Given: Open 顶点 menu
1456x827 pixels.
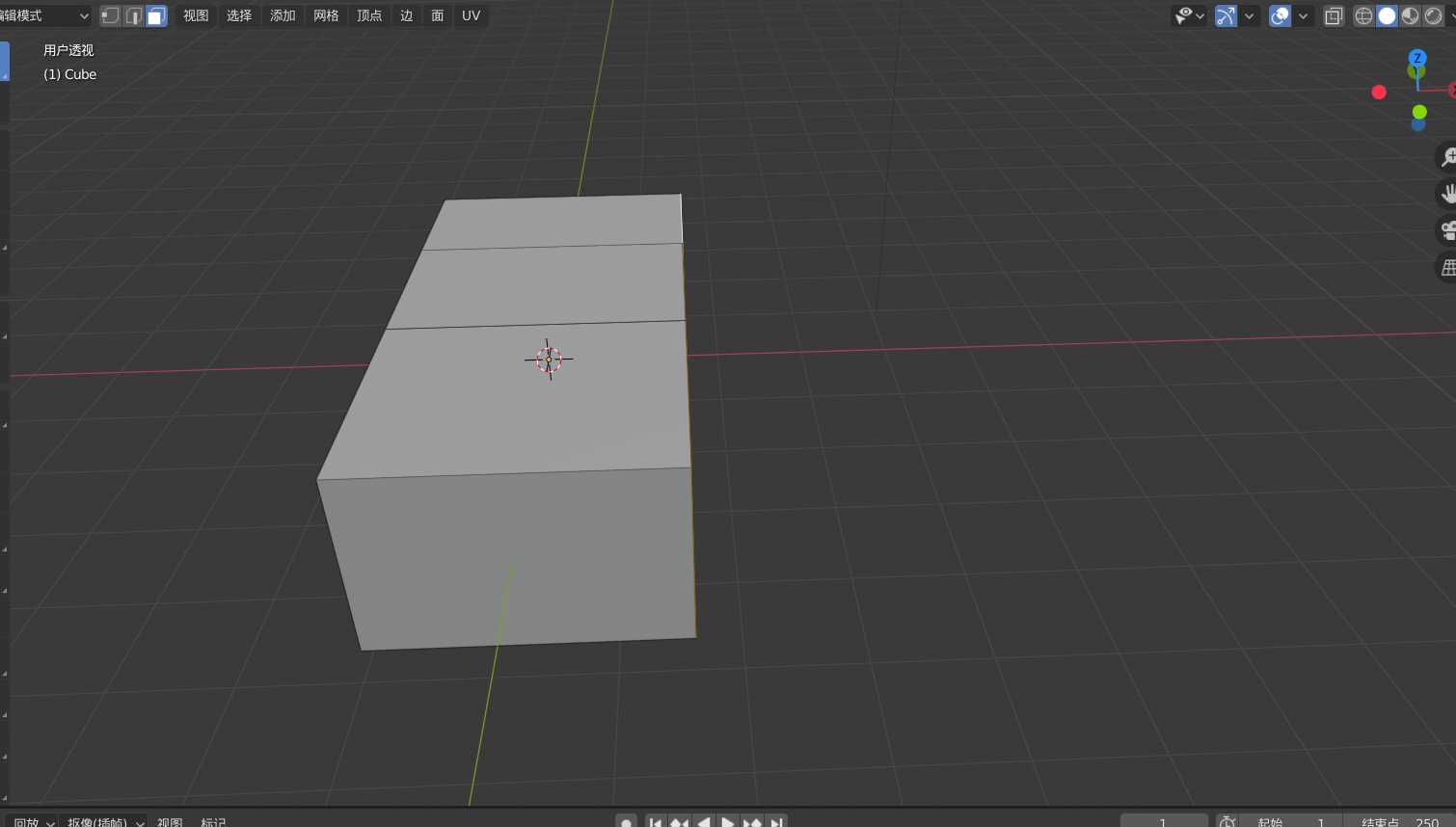Looking at the screenshot, I should click(x=369, y=15).
